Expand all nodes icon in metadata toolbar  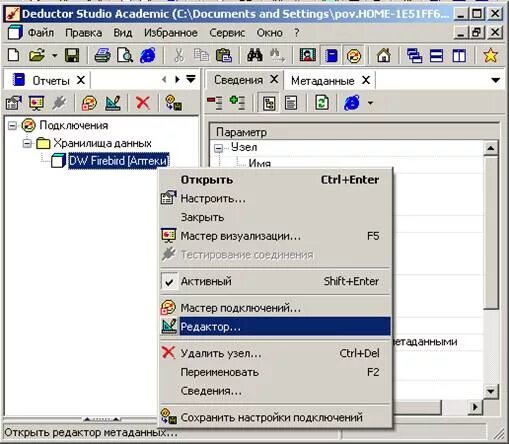pyautogui.click(x=237, y=102)
